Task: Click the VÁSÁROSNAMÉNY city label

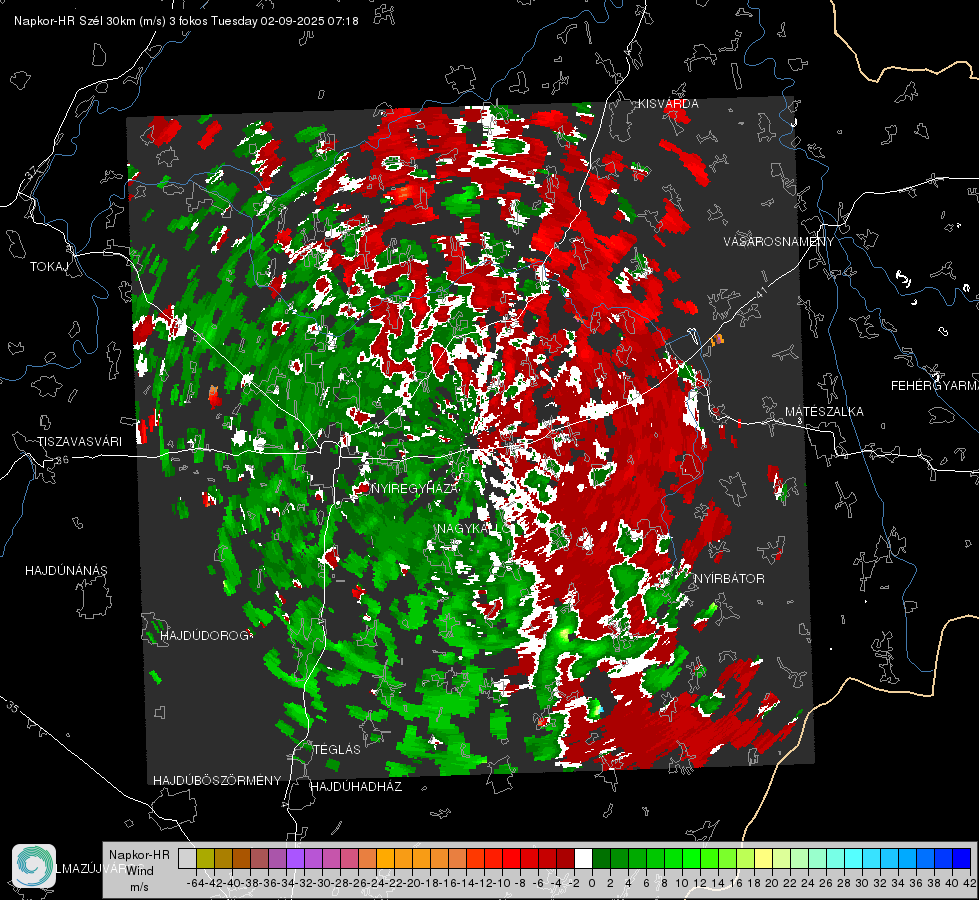Action: [779, 241]
